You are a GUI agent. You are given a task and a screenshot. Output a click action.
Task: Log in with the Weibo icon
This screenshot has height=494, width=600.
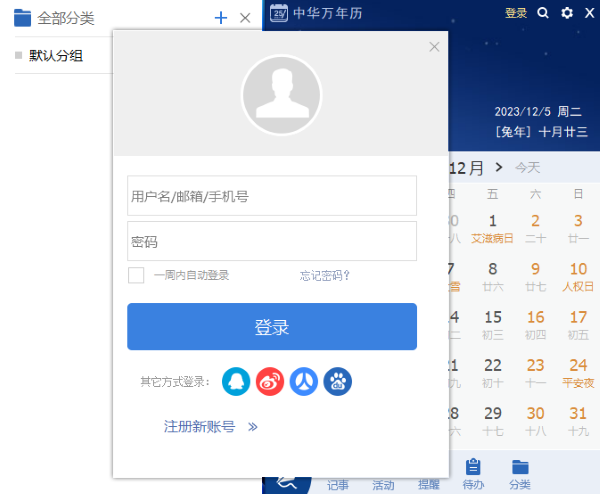click(x=270, y=381)
